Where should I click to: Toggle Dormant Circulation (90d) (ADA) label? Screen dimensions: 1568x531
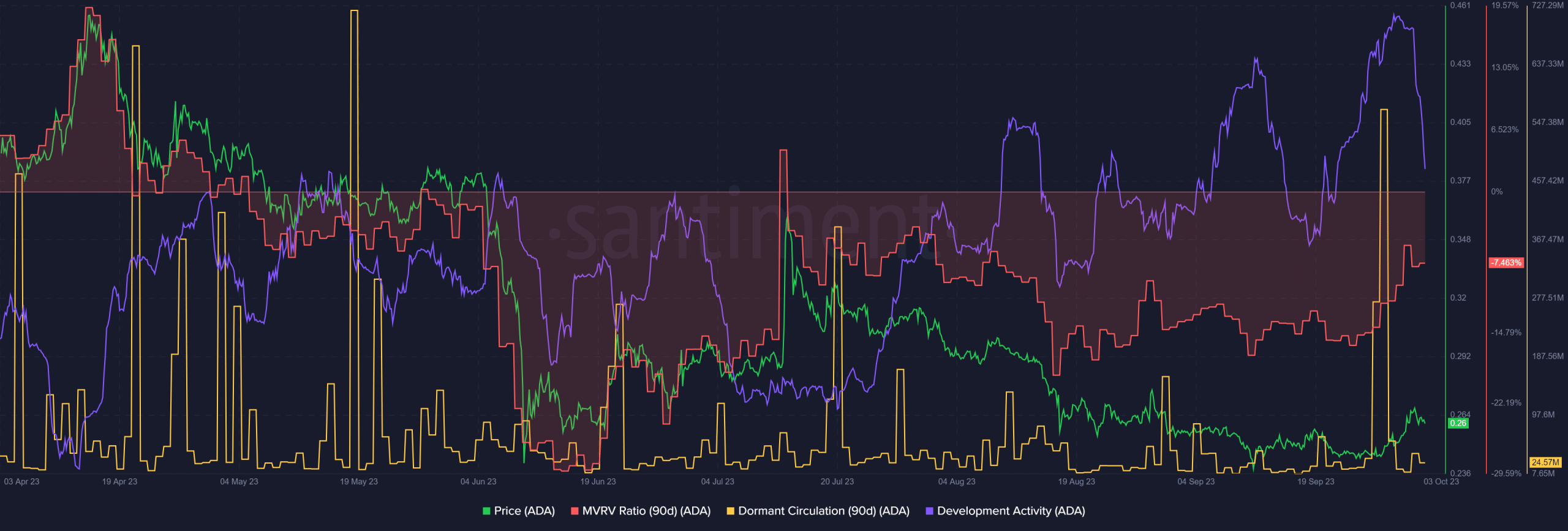click(824, 511)
